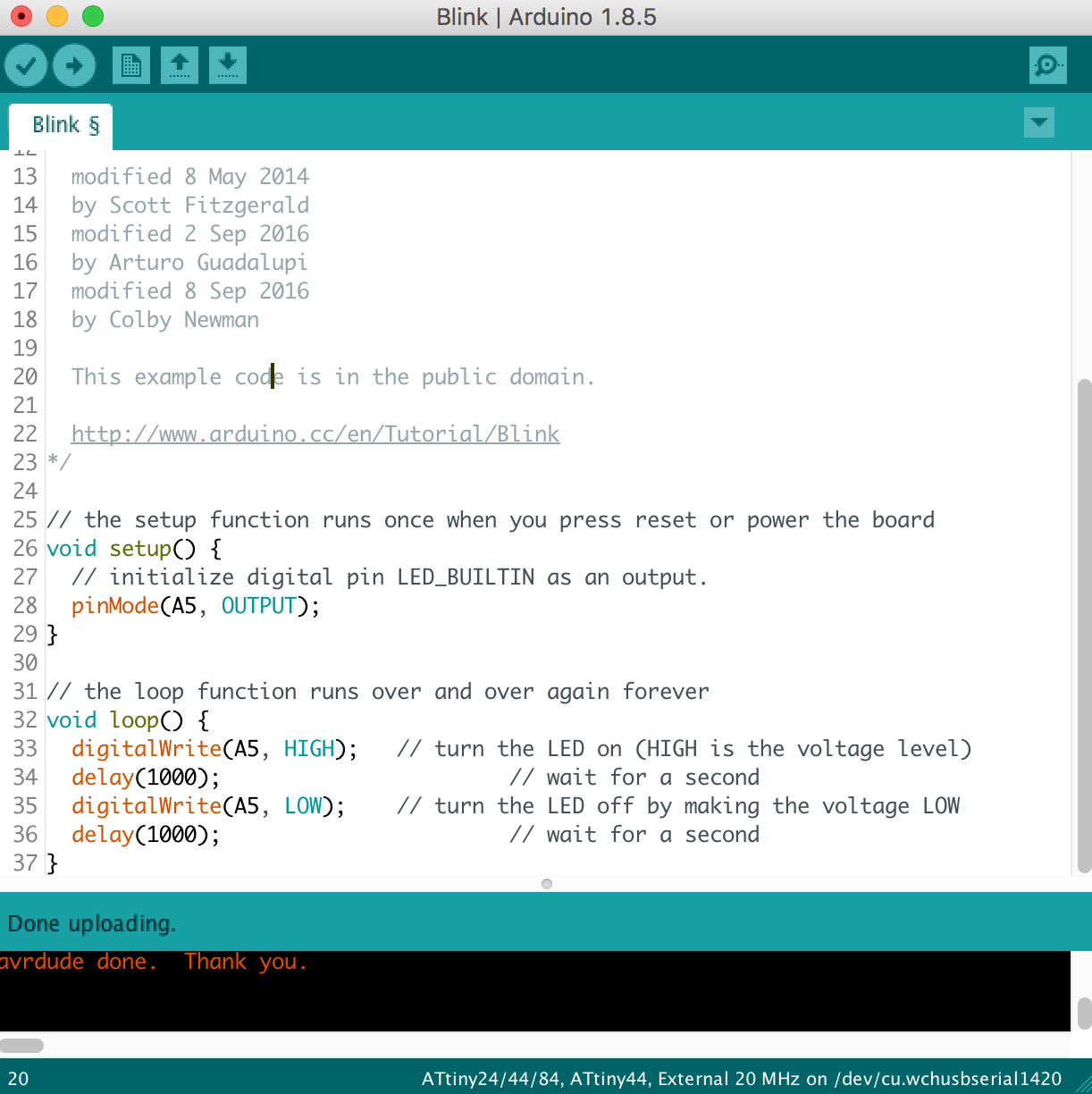This screenshot has width=1092, height=1094.
Task: Open the arduino.cc Tutorial/Blink link
Action: click(315, 434)
